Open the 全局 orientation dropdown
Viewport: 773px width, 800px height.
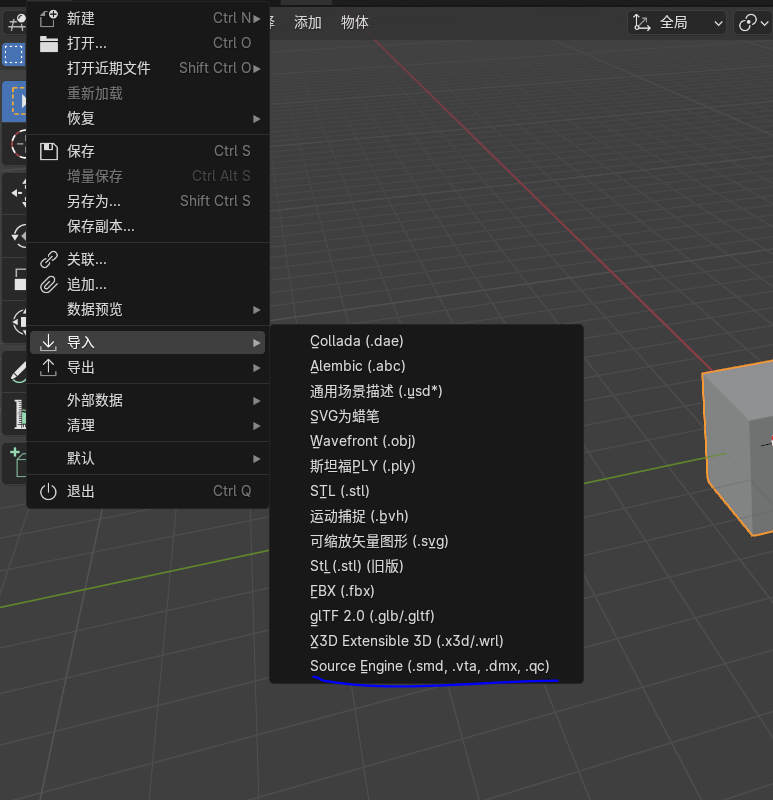tap(678, 23)
